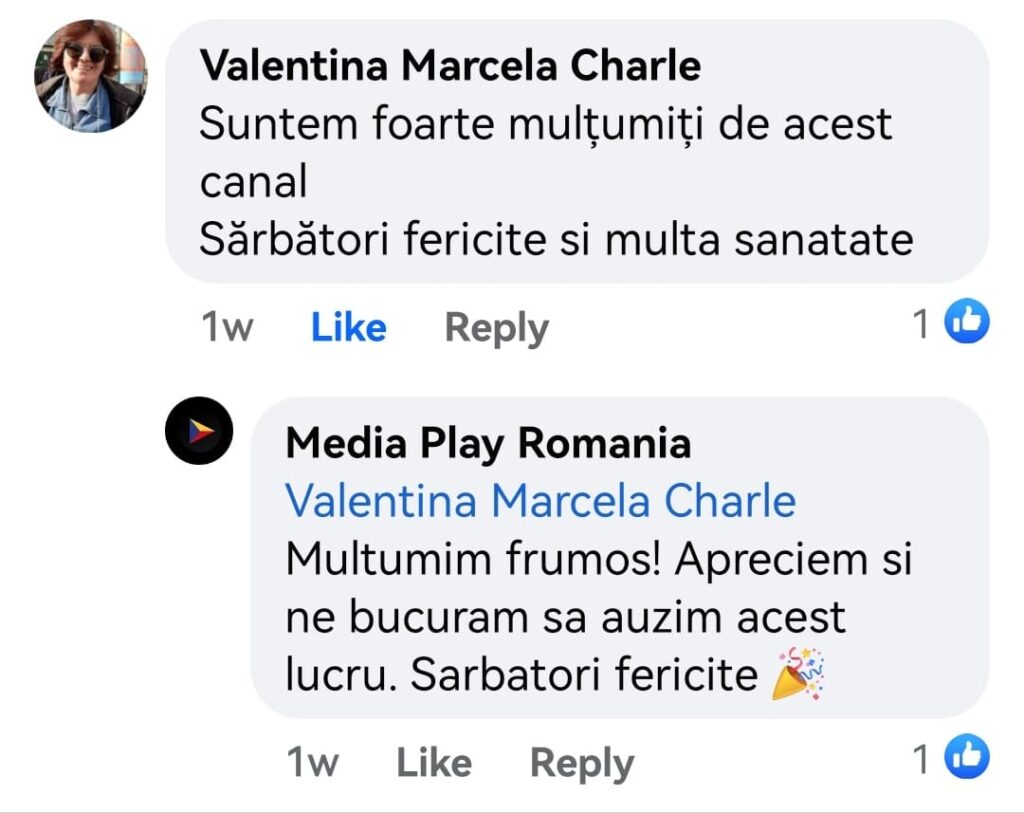1024x813 pixels.
Task: Open the bold Valentina Marcela Charle author name
Action: [x=450, y=66]
